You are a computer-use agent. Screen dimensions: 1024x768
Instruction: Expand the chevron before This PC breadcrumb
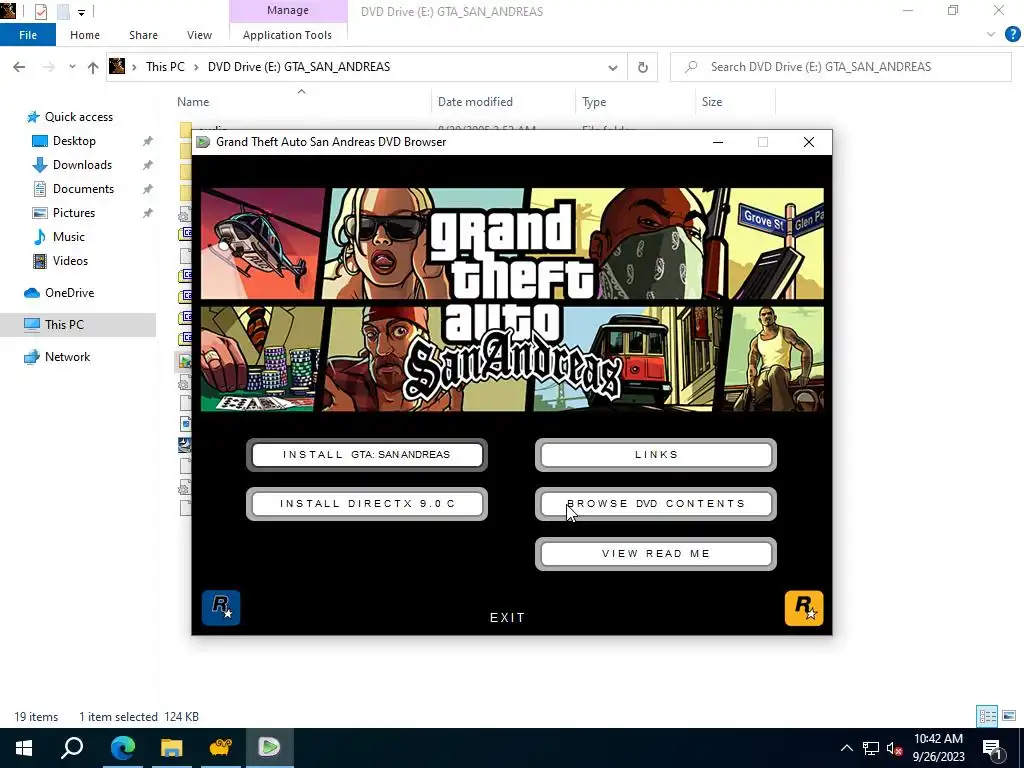pos(135,67)
